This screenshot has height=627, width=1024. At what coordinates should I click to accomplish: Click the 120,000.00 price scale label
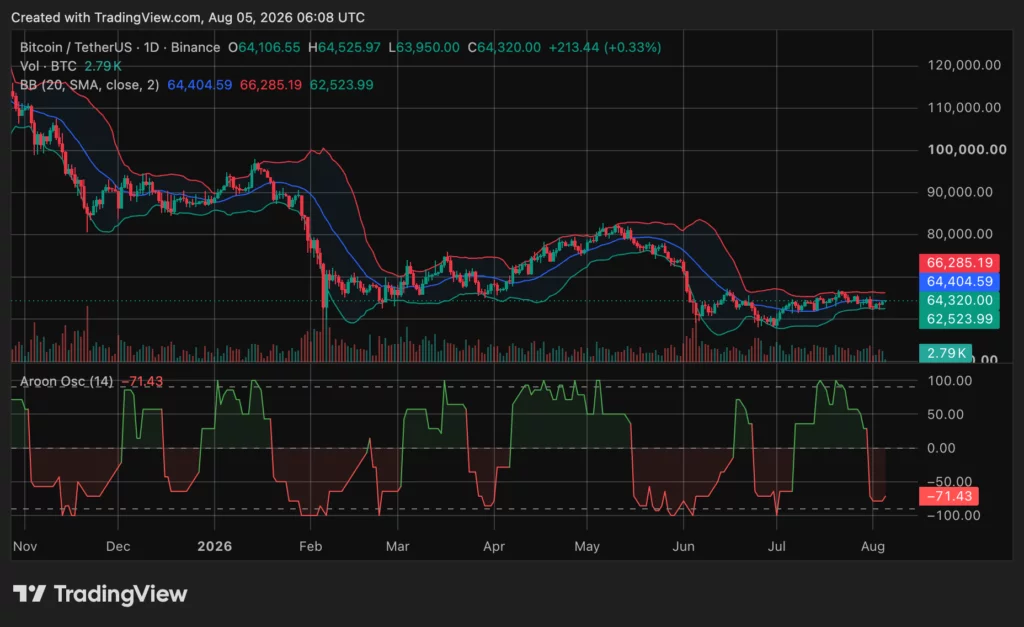[964, 65]
